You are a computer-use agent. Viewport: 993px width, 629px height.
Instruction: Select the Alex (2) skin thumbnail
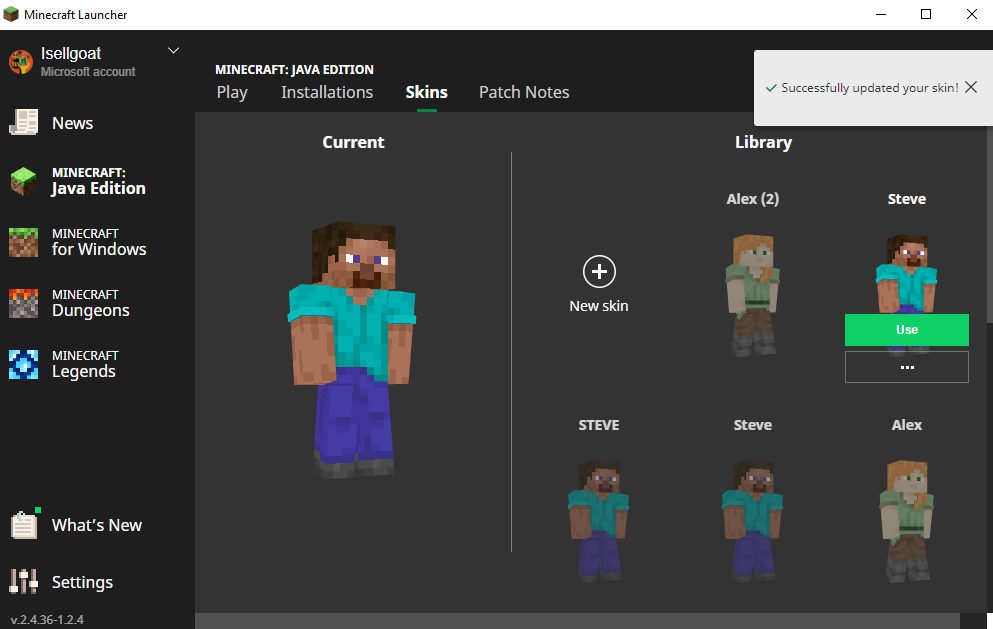pos(752,294)
